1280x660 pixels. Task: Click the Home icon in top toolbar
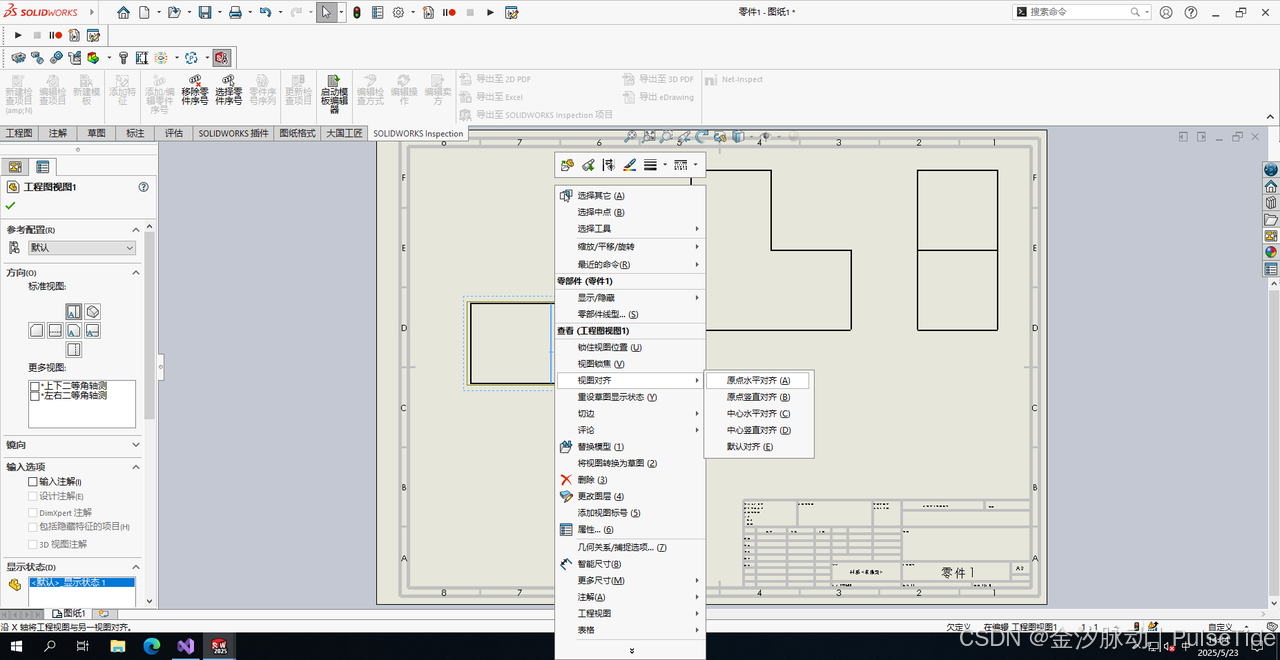(x=123, y=13)
